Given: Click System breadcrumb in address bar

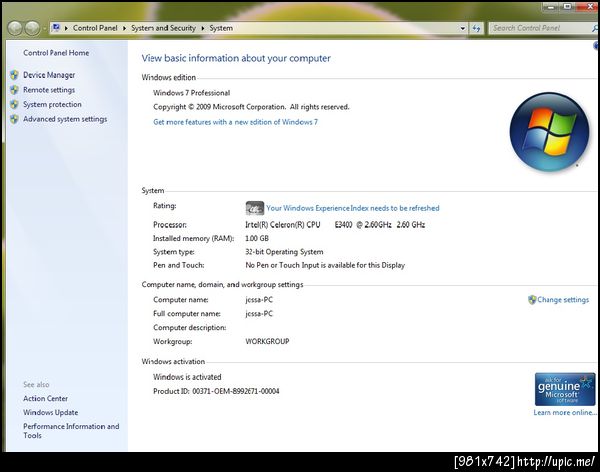Looking at the screenshot, I should click(x=221, y=28).
